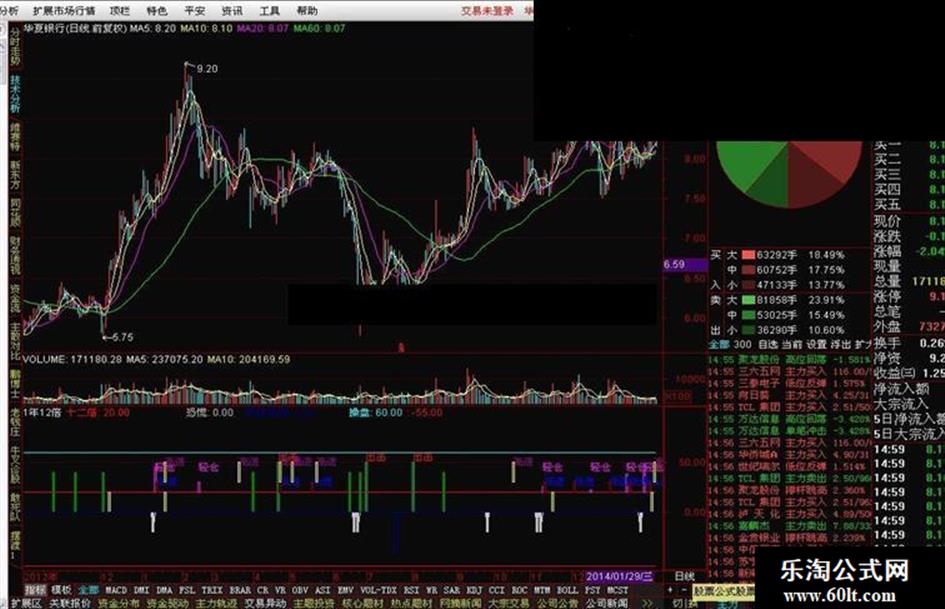The image size is (945, 609).
Task: Switch to 技术分析 sidebar tab
Action: pyautogui.click(x=14, y=94)
